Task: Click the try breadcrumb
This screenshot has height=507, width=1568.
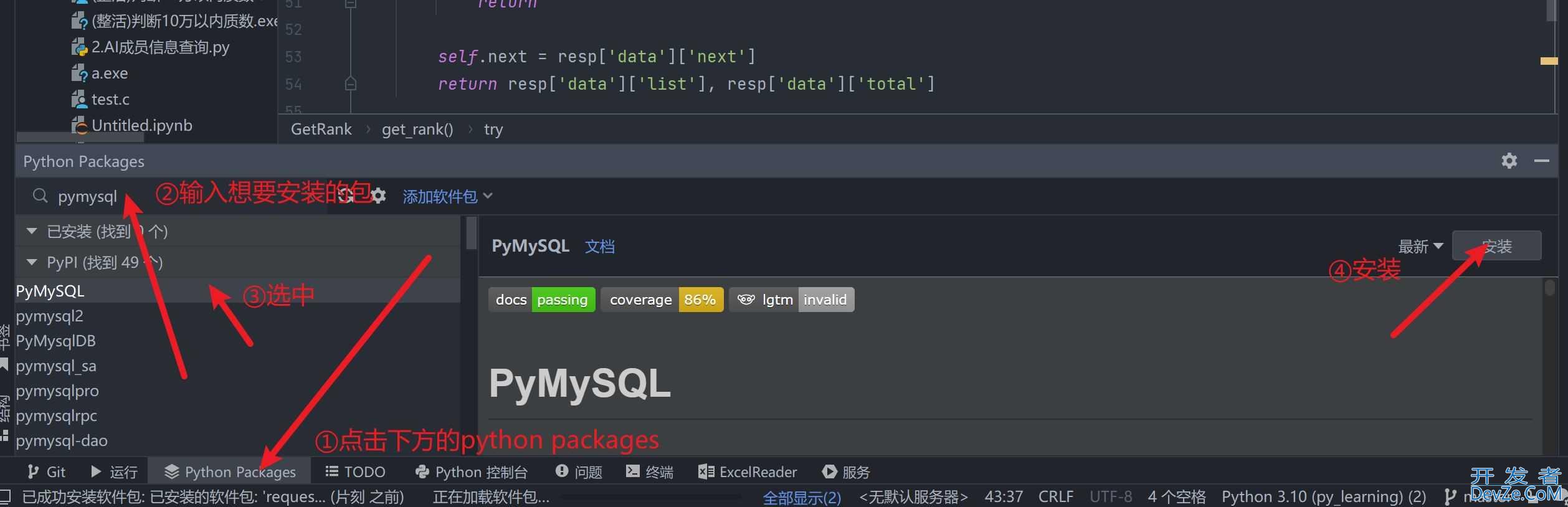Action: tap(493, 130)
